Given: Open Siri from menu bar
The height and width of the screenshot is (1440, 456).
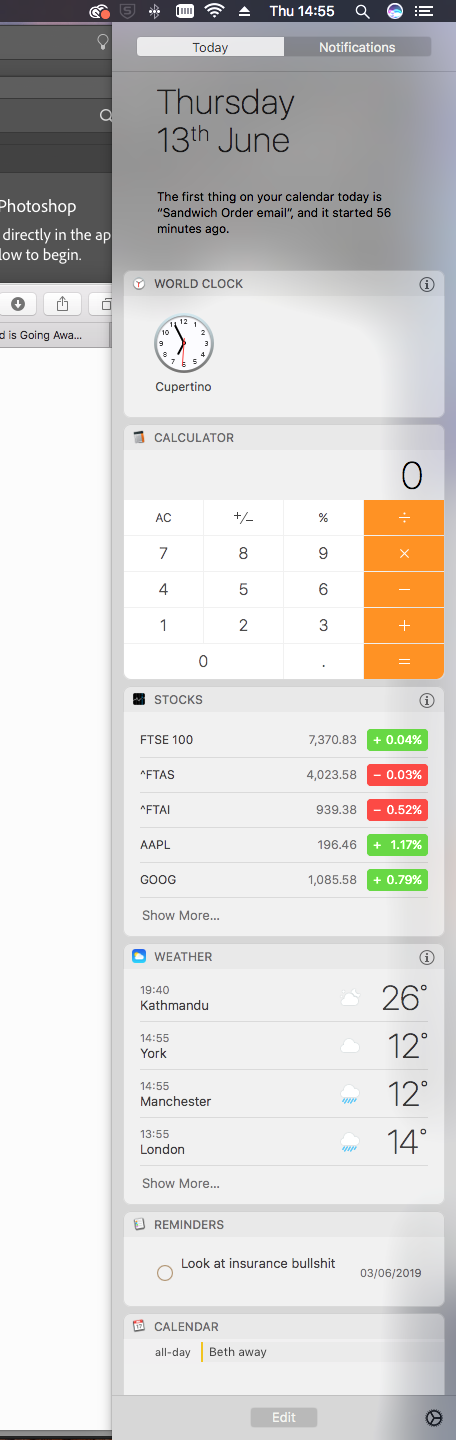Looking at the screenshot, I should (x=394, y=11).
